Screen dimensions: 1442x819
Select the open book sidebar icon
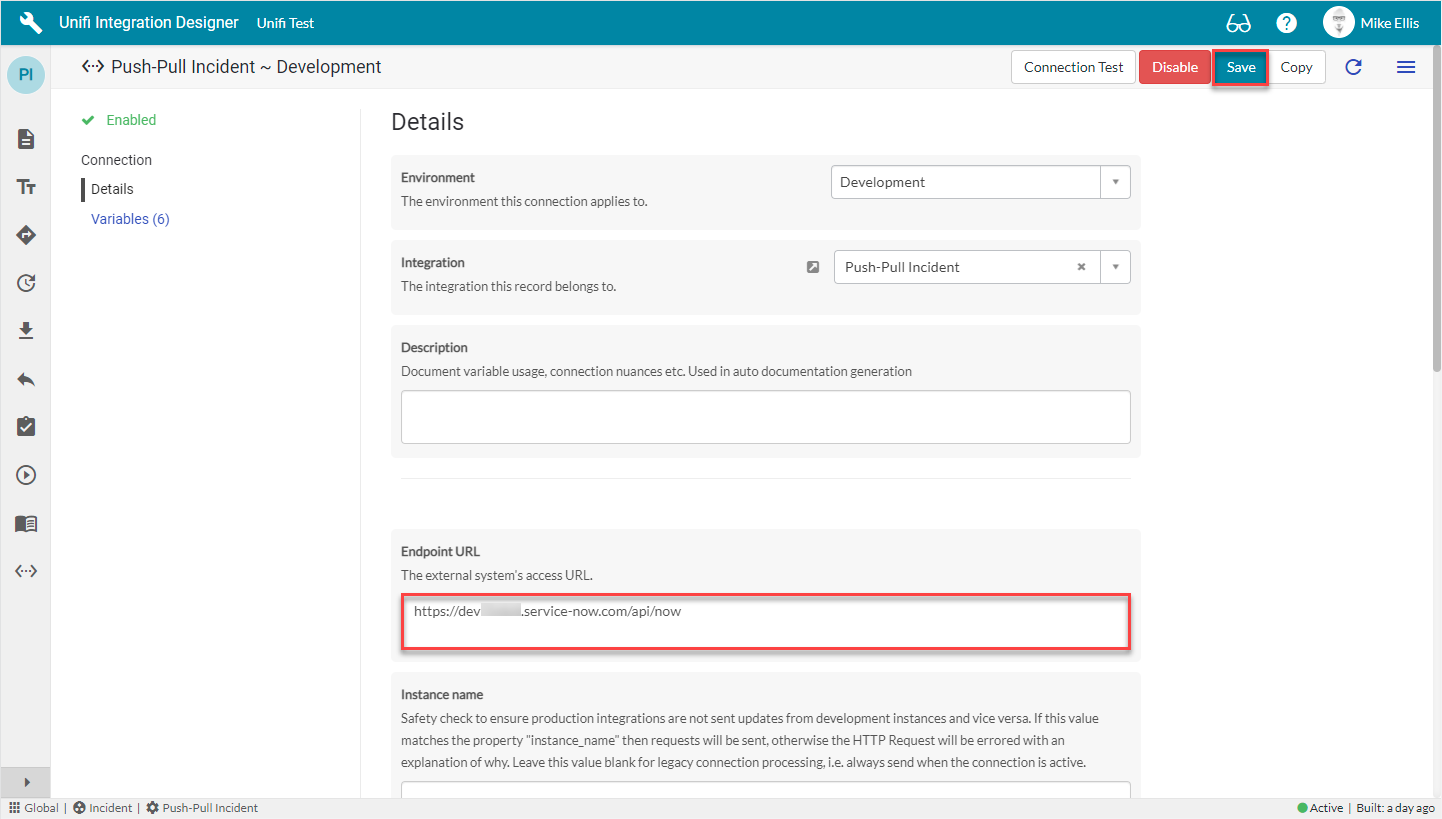pos(26,524)
